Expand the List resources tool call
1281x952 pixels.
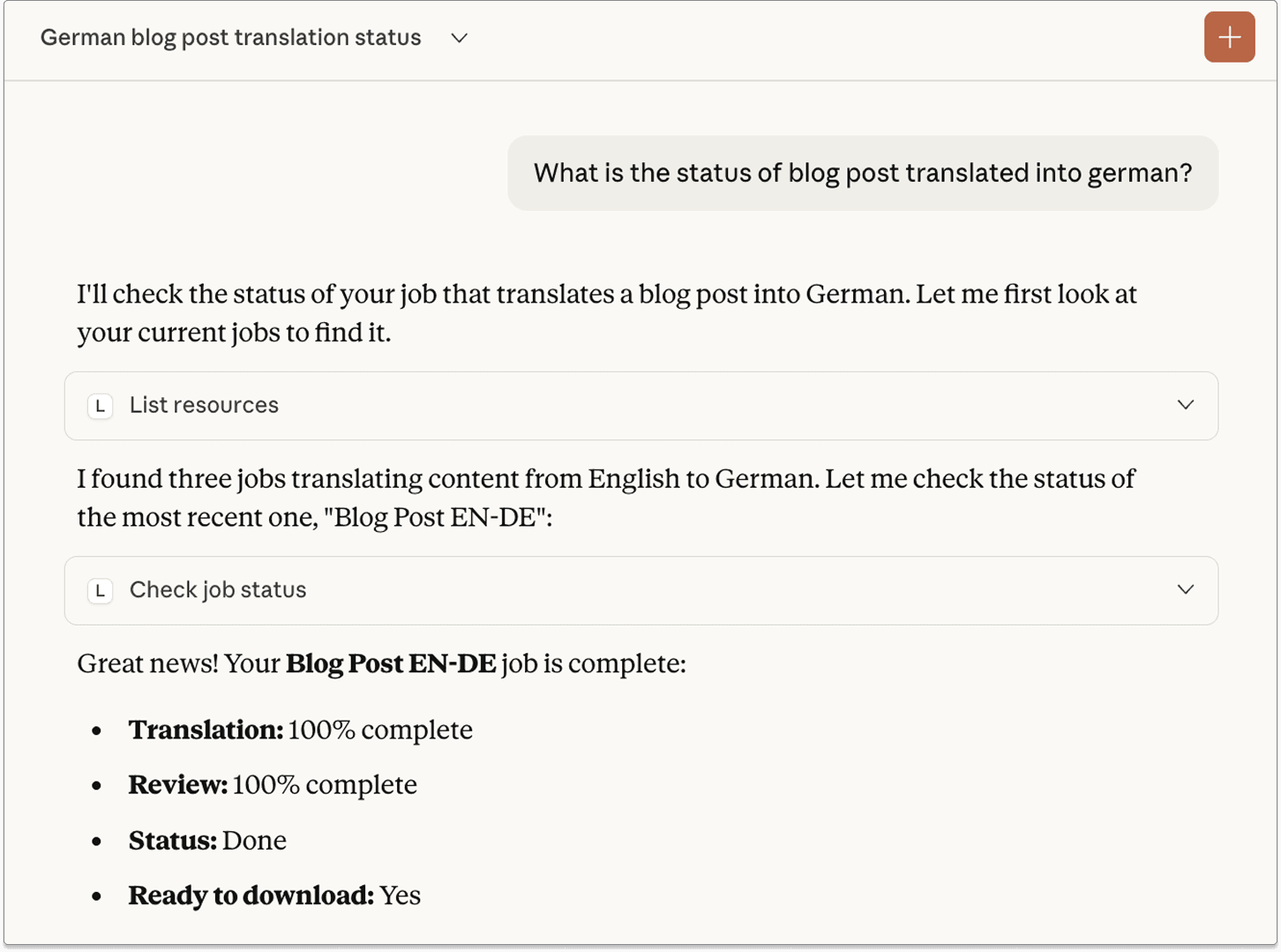coord(1185,405)
